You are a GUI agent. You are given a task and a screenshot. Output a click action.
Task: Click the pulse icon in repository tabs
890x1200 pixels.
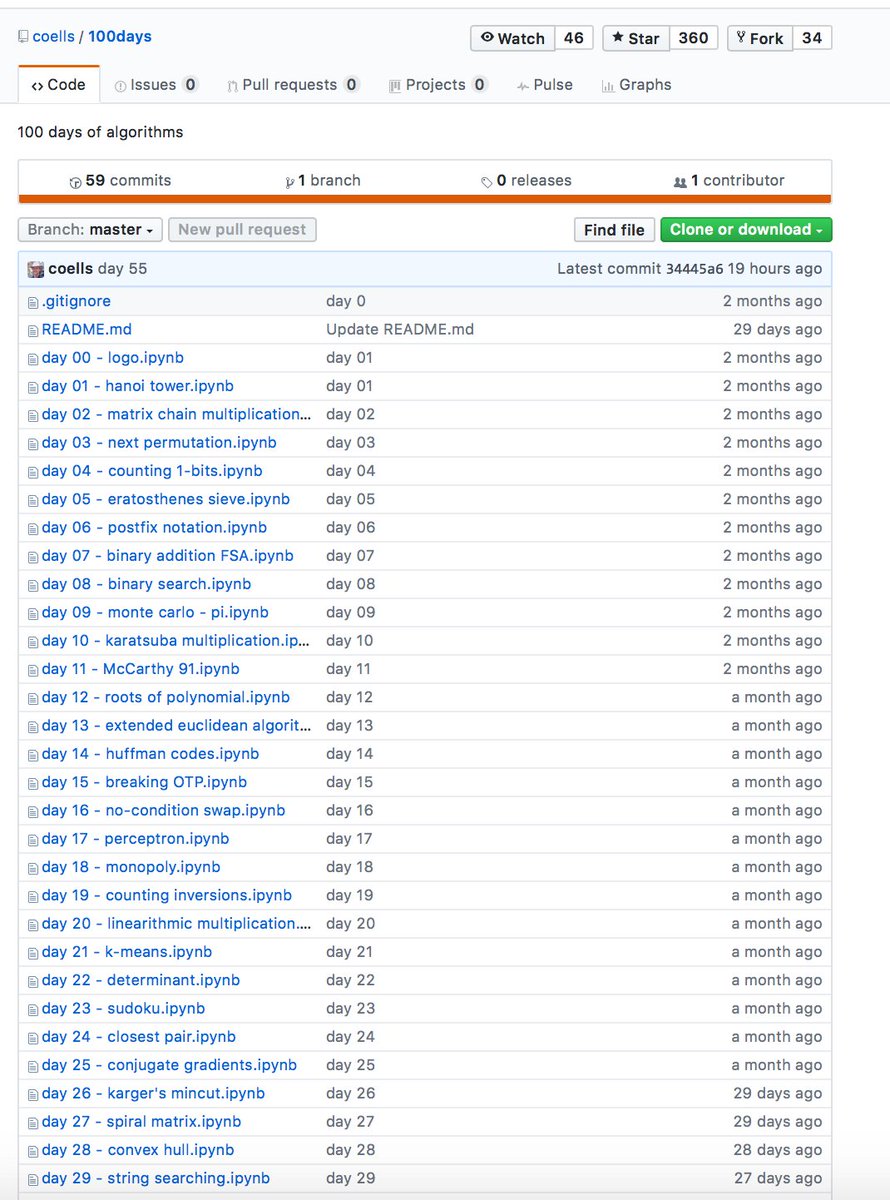(523, 86)
